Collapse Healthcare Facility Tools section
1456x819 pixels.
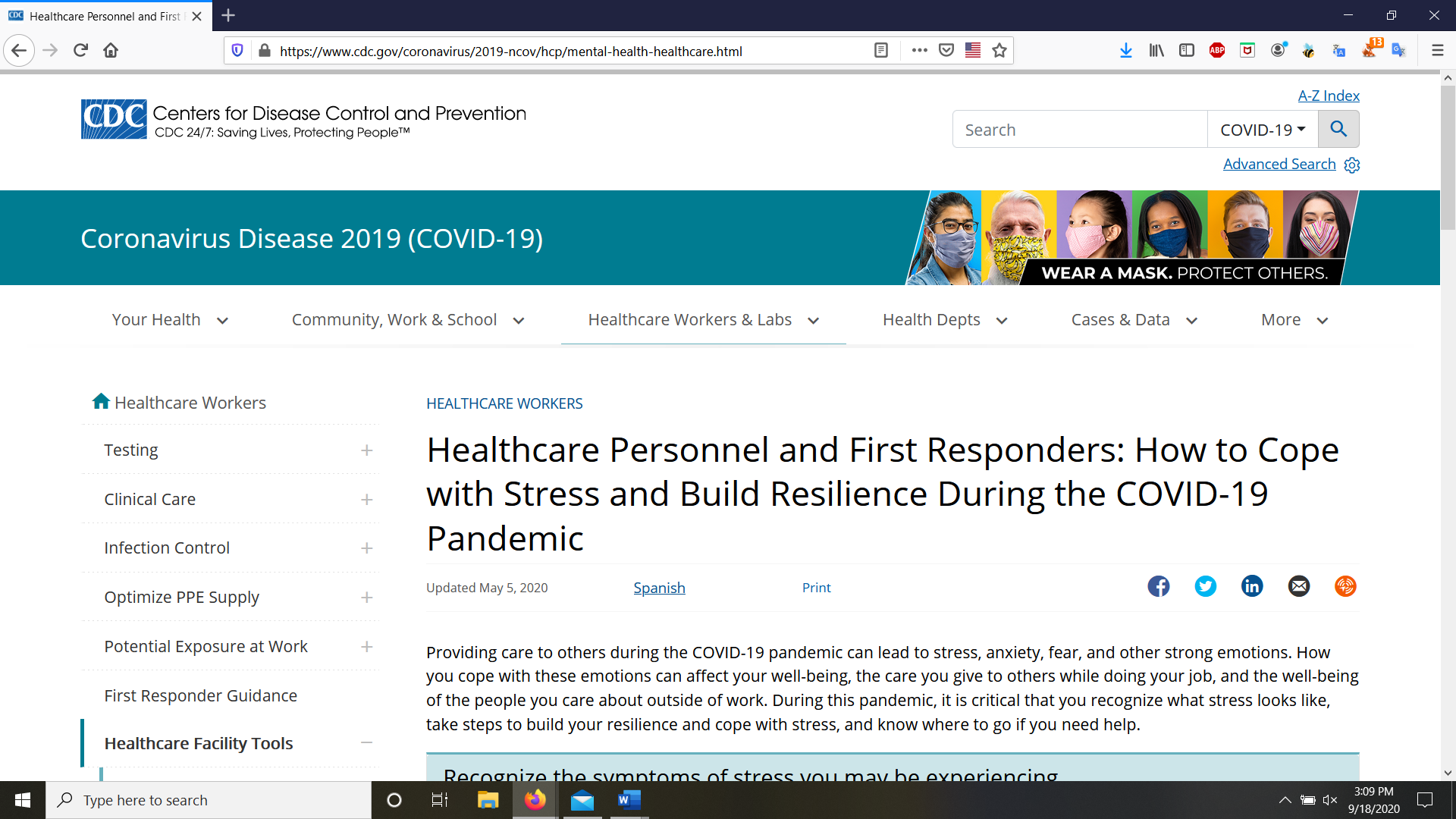[x=367, y=743]
